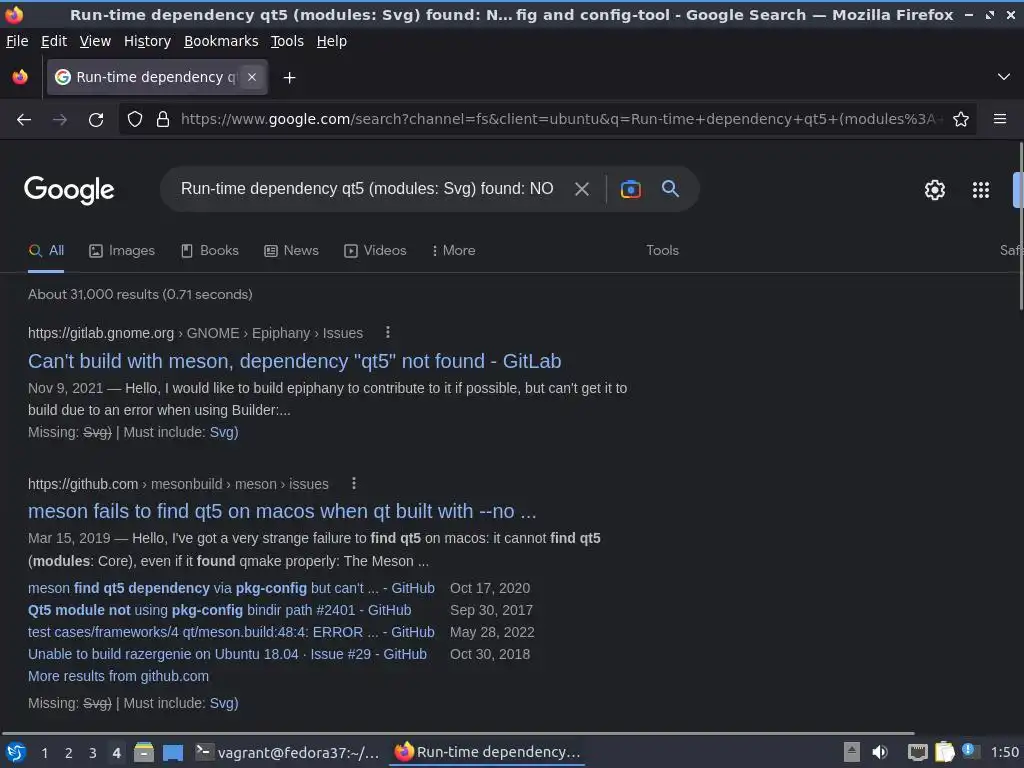Open the Bookmarks menu
The width and height of the screenshot is (1024, 768).
click(221, 41)
